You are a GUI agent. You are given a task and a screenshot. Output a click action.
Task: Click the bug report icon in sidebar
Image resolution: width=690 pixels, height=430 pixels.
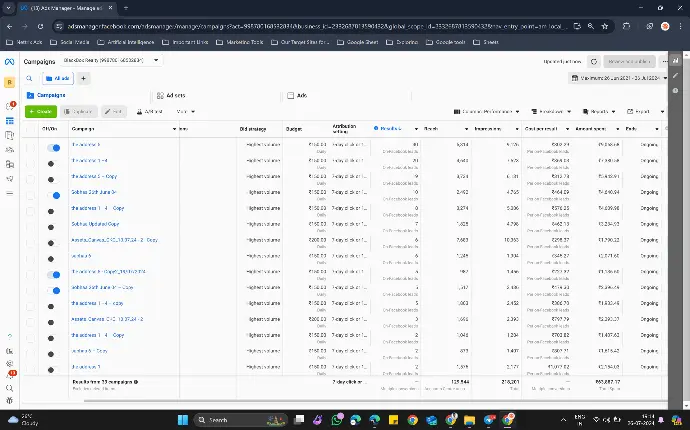(10, 401)
